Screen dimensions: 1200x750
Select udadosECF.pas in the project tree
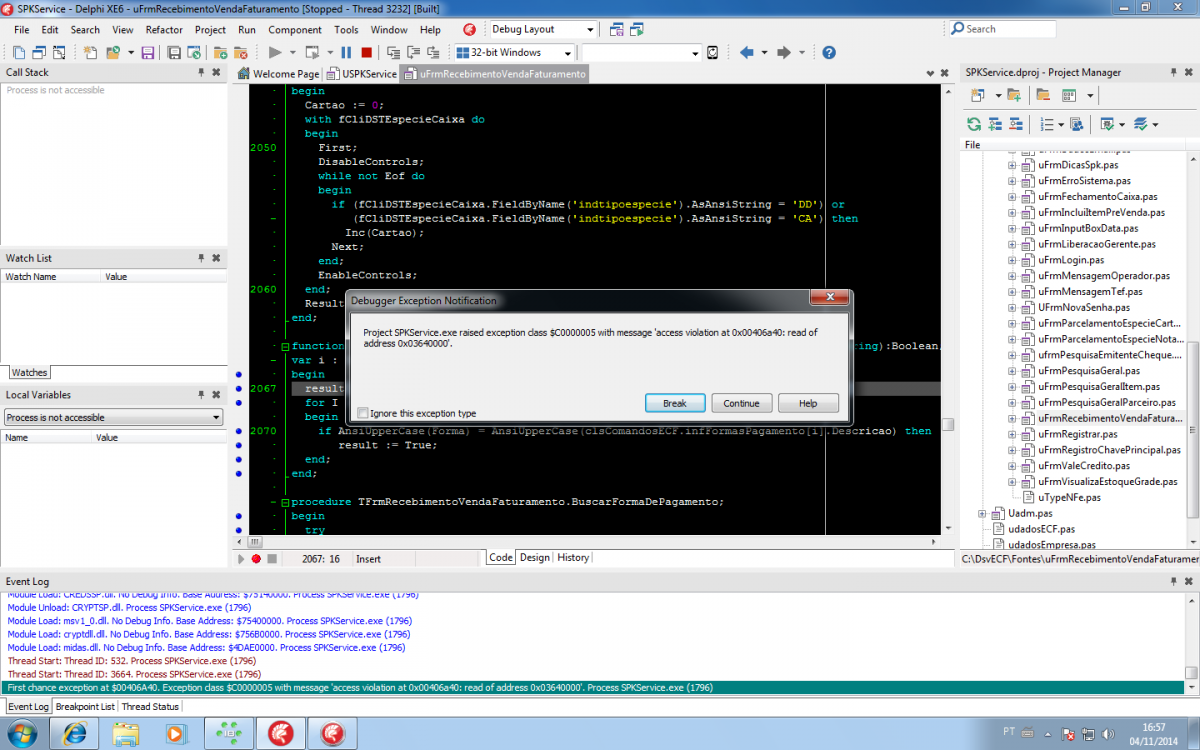[x=1041, y=529]
